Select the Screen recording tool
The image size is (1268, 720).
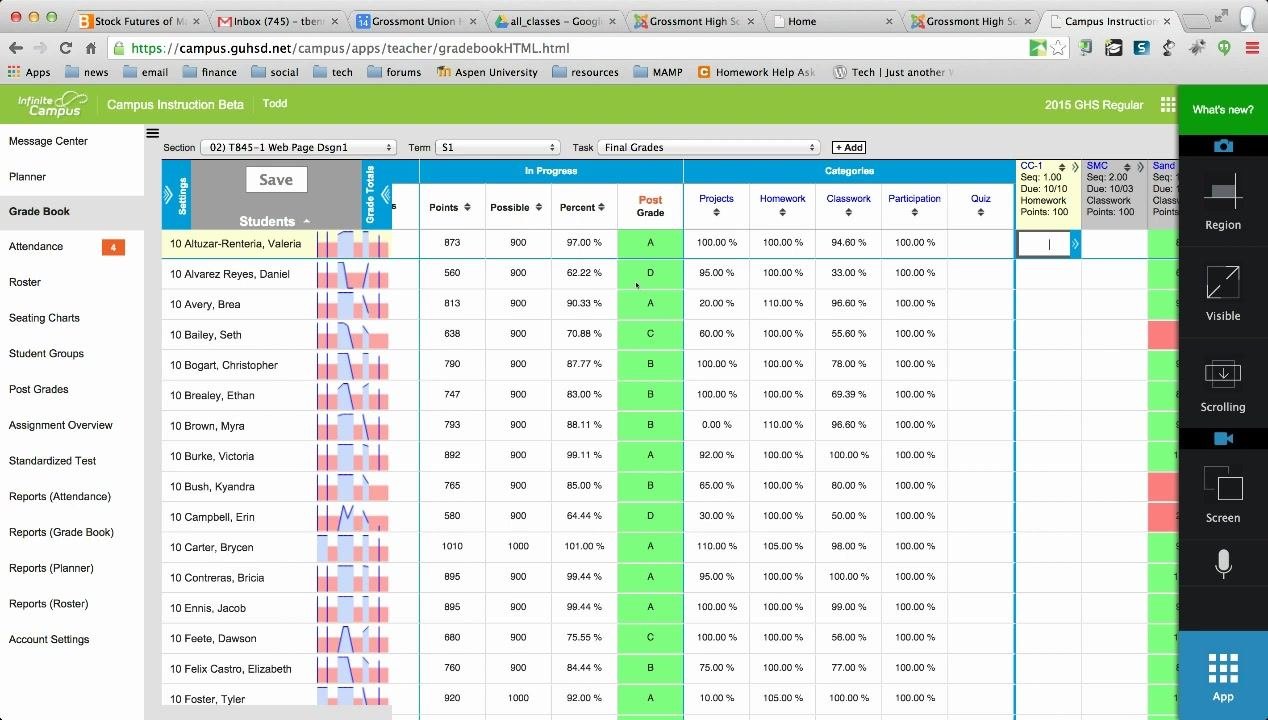1222,495
